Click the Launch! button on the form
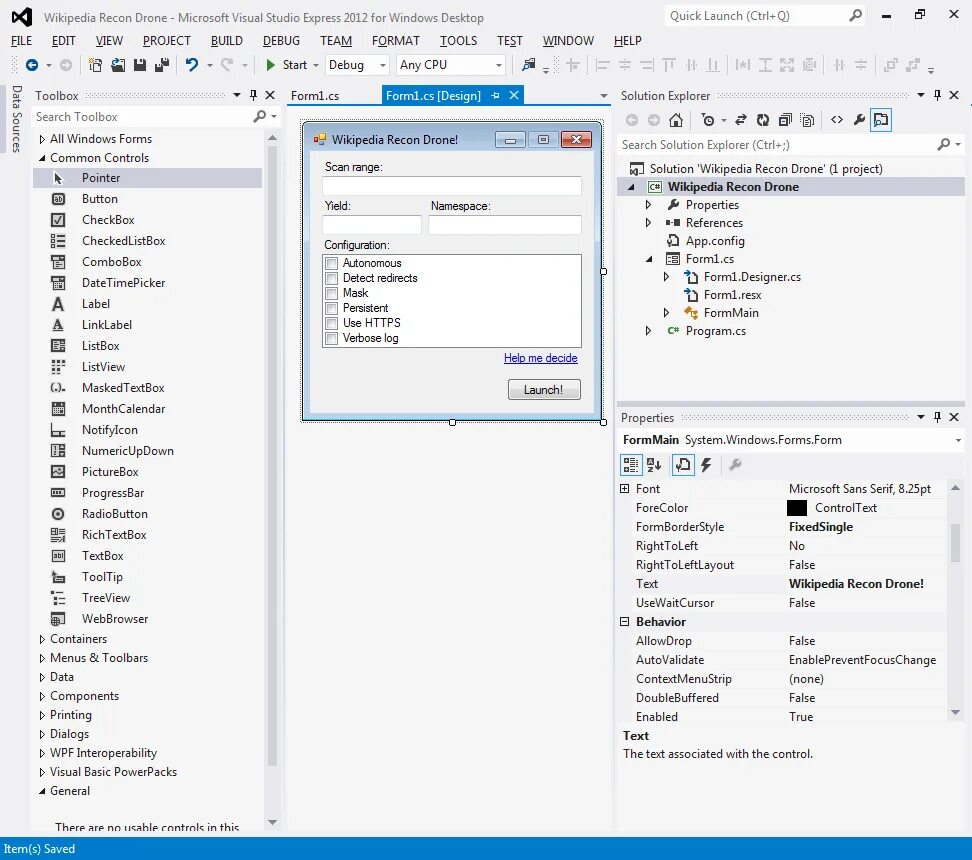 544,391
